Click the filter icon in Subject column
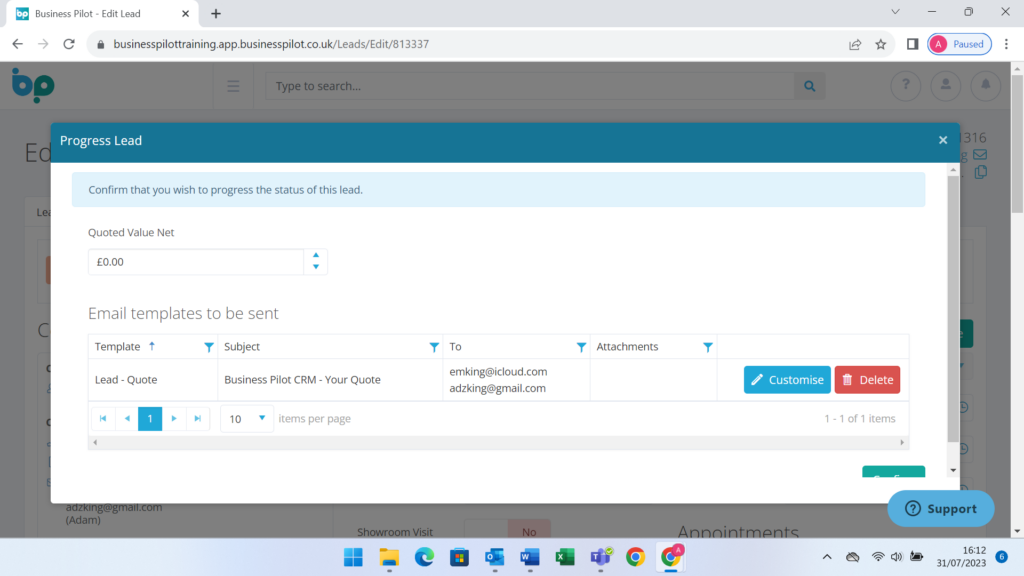Screen dimensions: 1024x576 tap(434, 347)
